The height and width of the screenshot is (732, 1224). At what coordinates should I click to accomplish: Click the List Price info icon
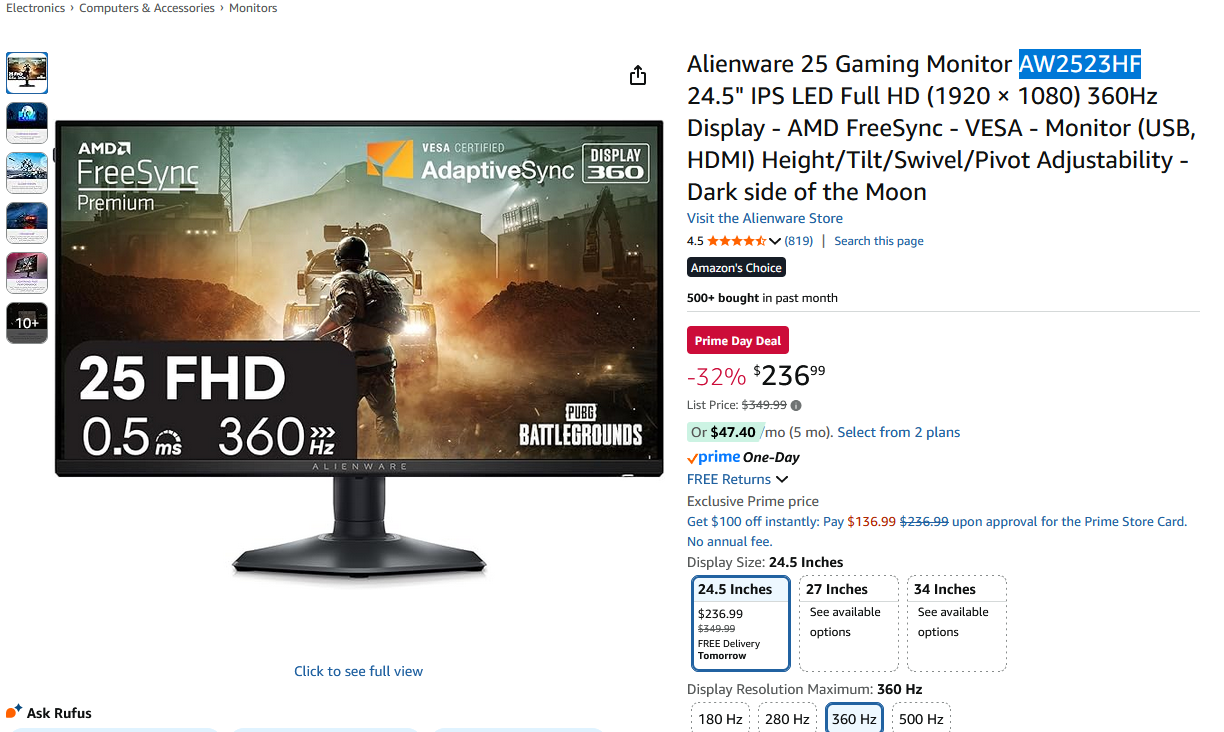[x=796, y=405]
